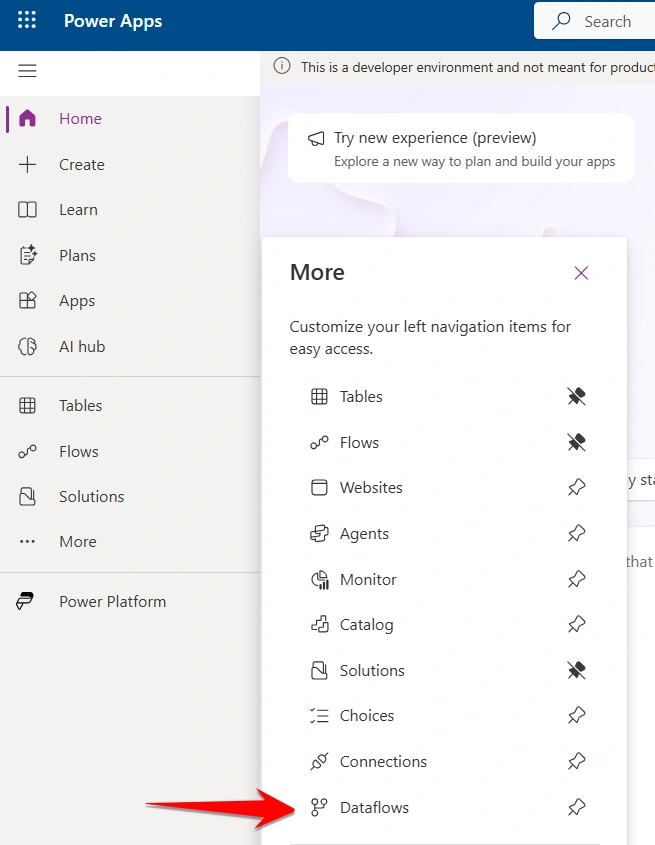Open Agents from More panel

[x=364, y=534]
